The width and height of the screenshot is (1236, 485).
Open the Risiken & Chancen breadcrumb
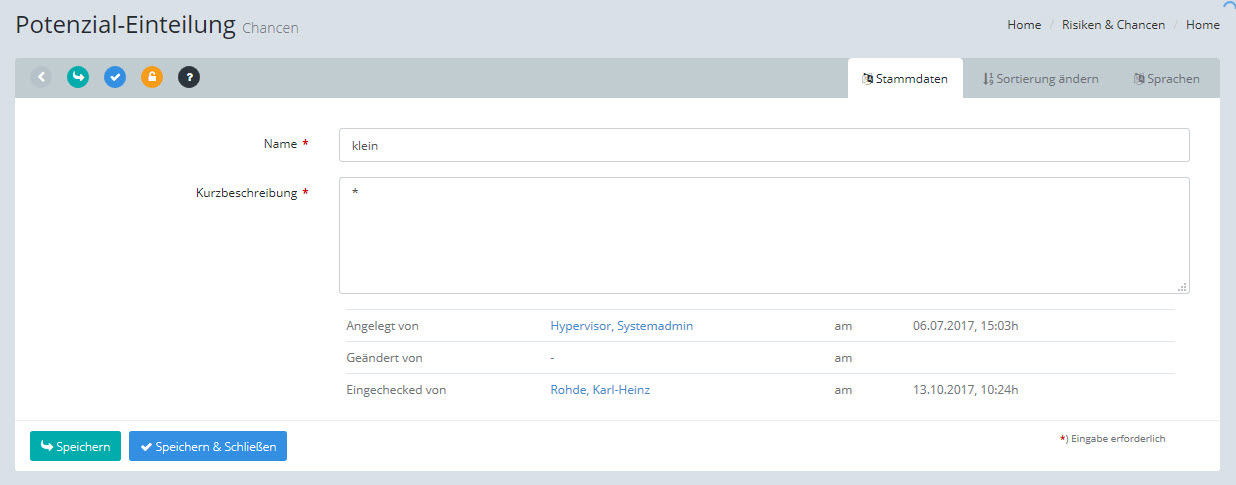[1114, 25]
